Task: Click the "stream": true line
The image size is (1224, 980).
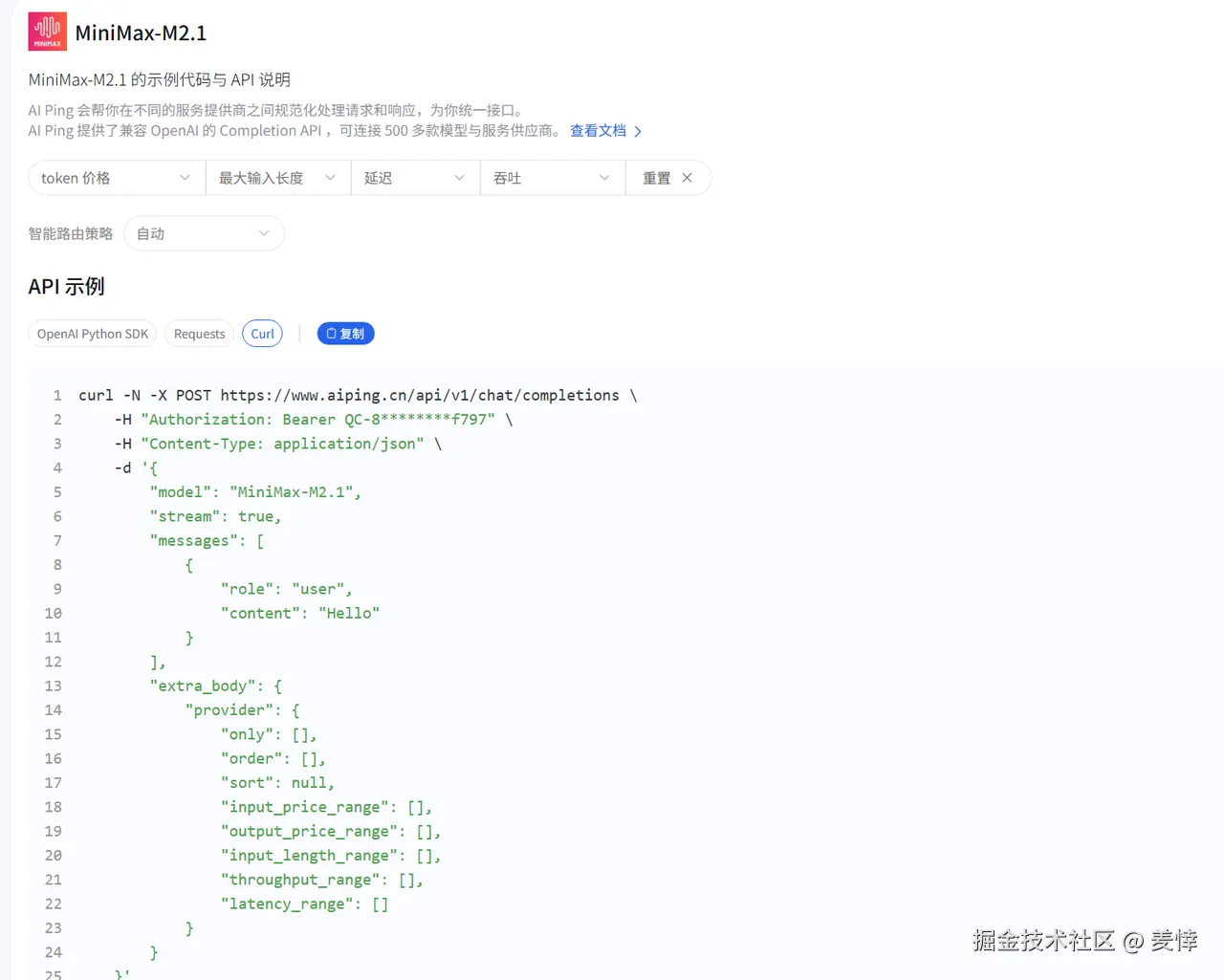Action: click(x=215, y=516)
